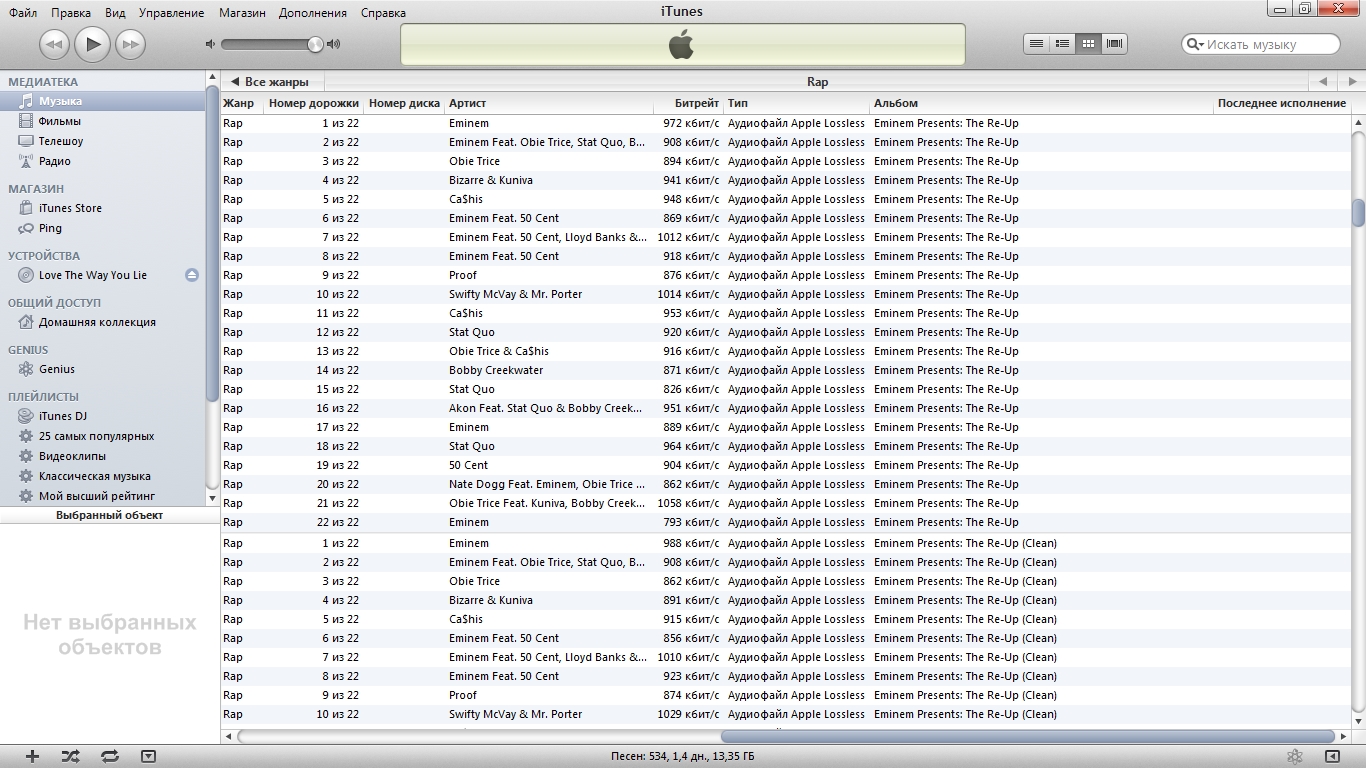
Task: Go to the previous track button
Action: 54,44
